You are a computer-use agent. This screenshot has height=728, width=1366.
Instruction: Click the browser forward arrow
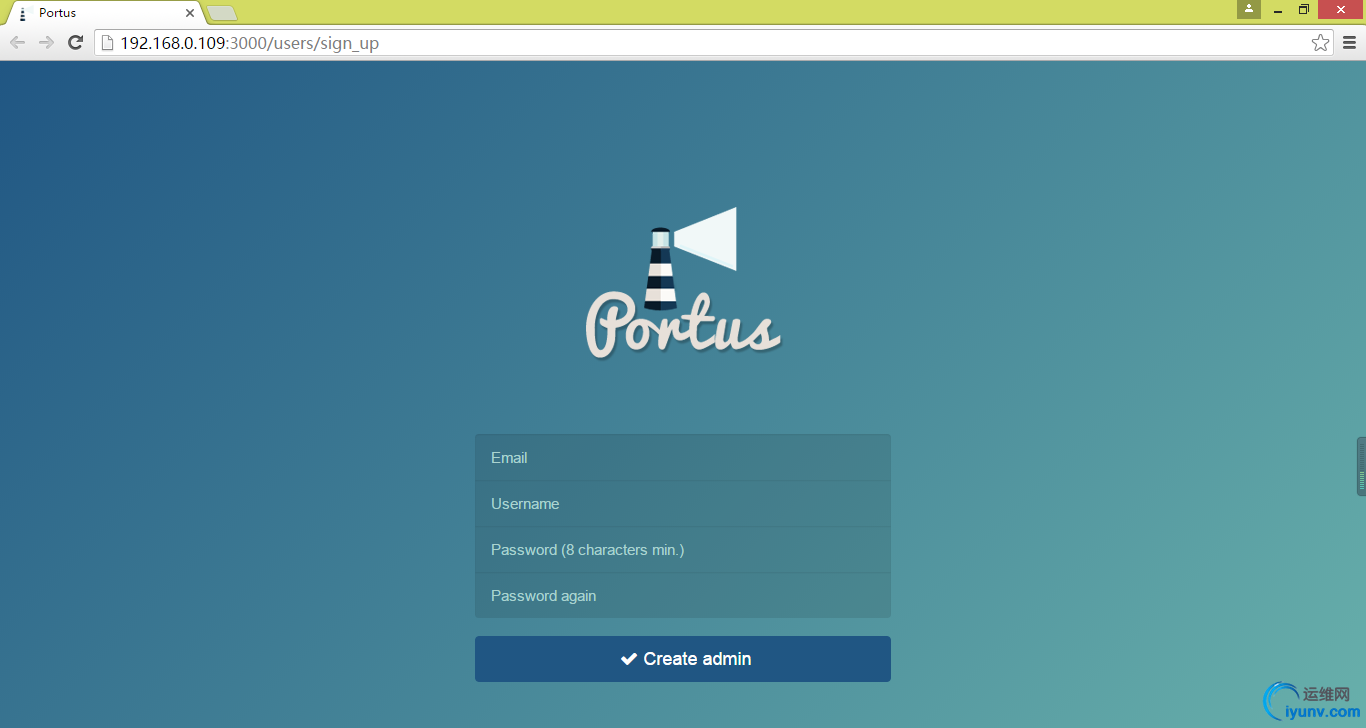pyautogui.click(x=46, y=43)
